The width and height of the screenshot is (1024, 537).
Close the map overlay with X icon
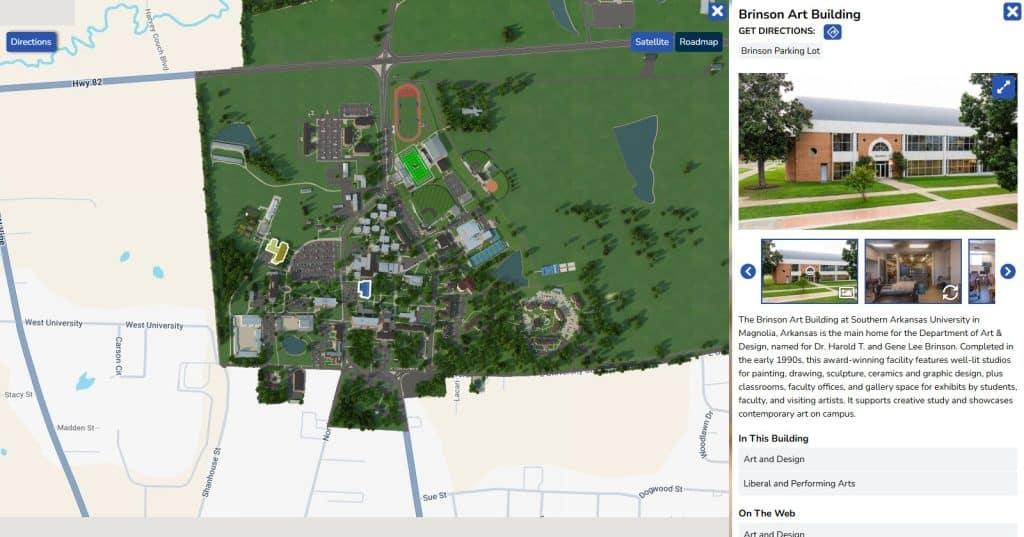[x=717, y=10]
